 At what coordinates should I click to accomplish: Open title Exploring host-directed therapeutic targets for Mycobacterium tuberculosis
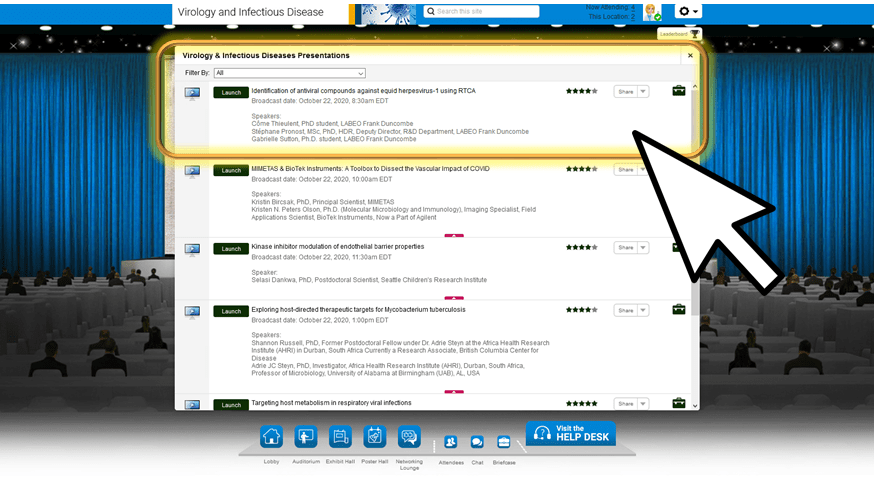[358, 309]
